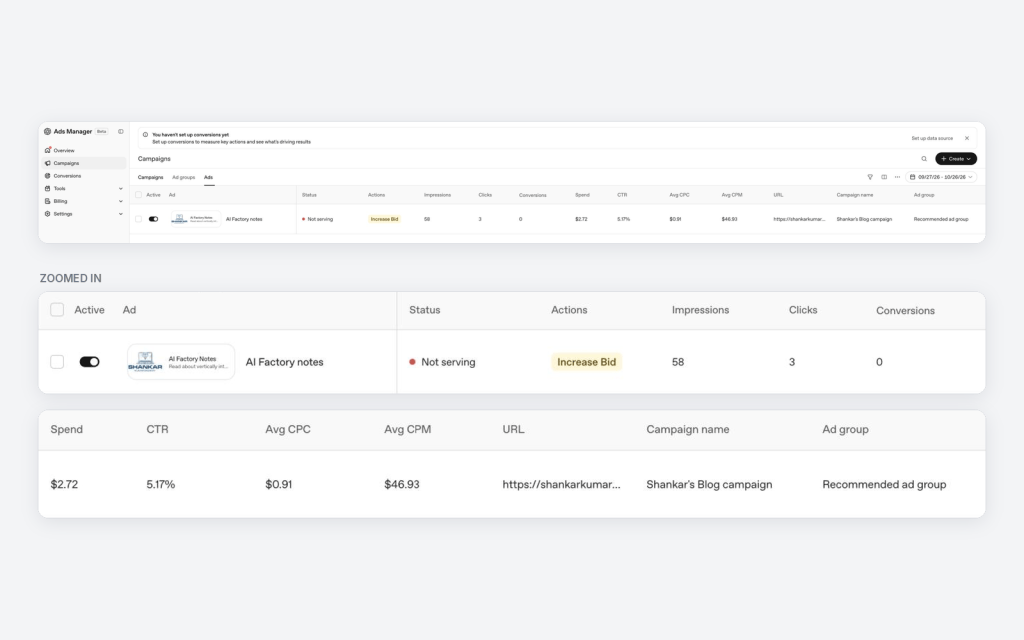Switch to the Ad groups tab
1024x640 pixels.
[x=184, y=177]
